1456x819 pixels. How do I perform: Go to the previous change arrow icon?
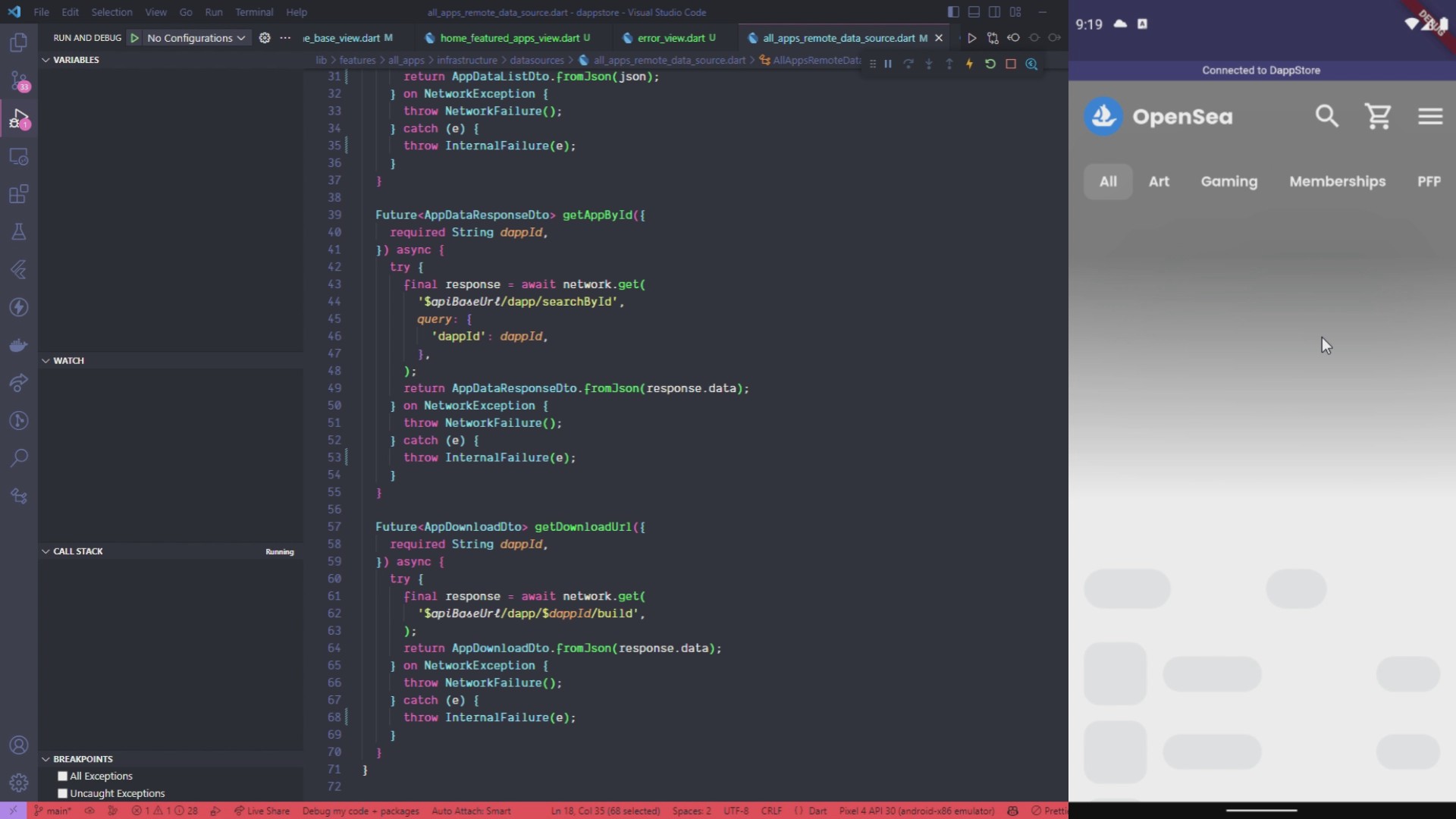1013,38
